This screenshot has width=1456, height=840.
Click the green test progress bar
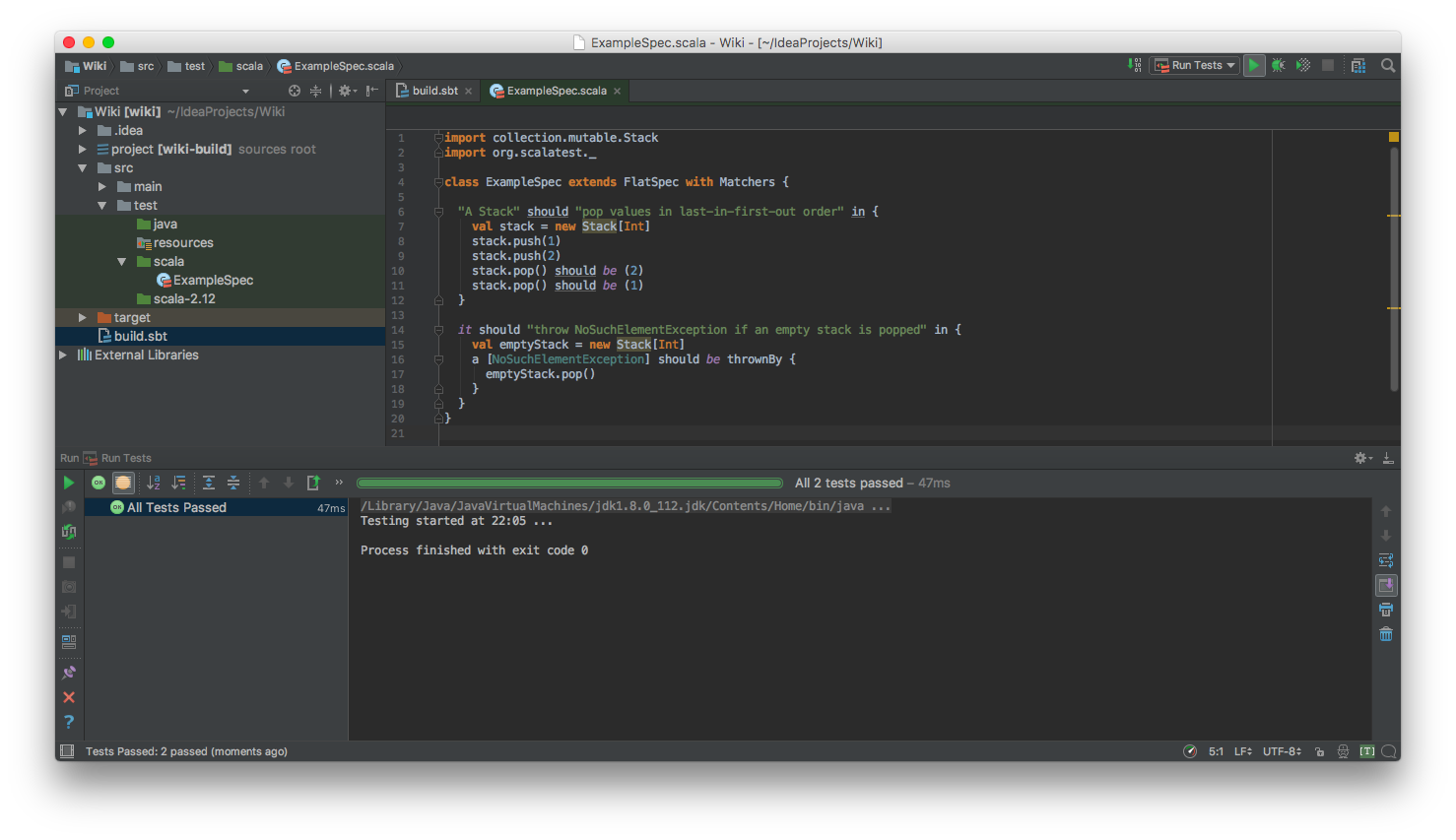click(569, 483)
